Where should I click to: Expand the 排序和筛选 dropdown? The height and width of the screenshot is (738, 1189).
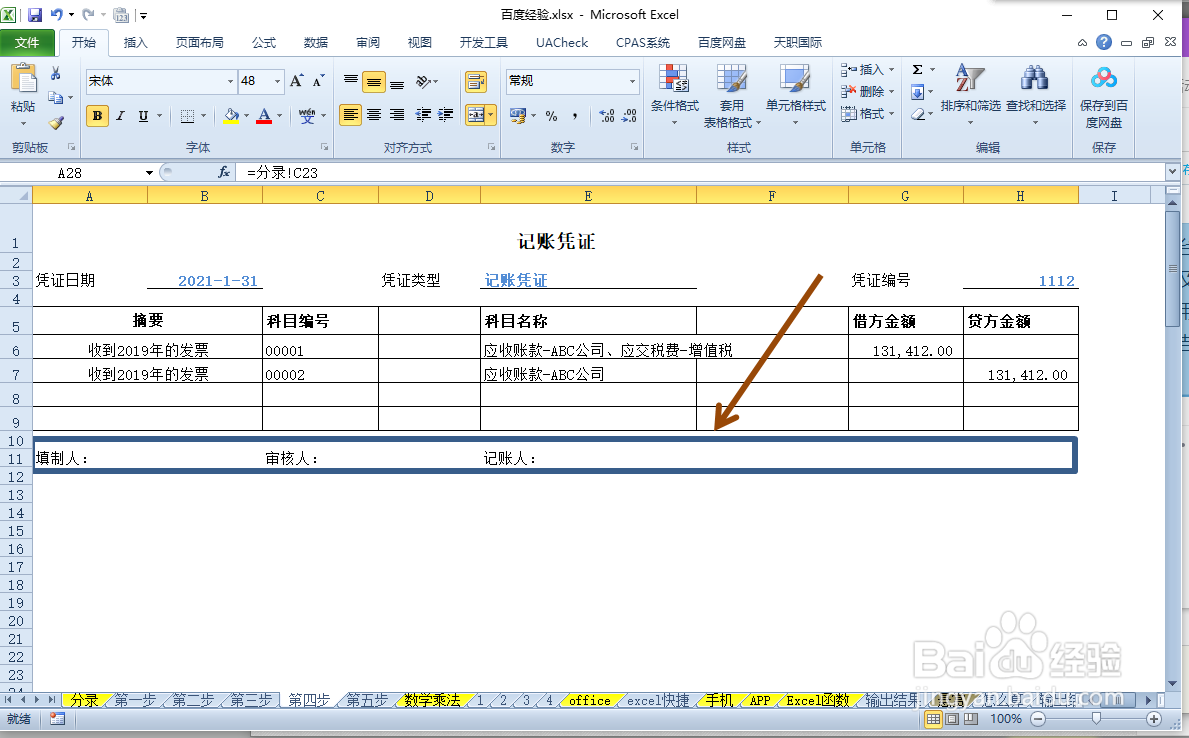[x=970, y=122]
